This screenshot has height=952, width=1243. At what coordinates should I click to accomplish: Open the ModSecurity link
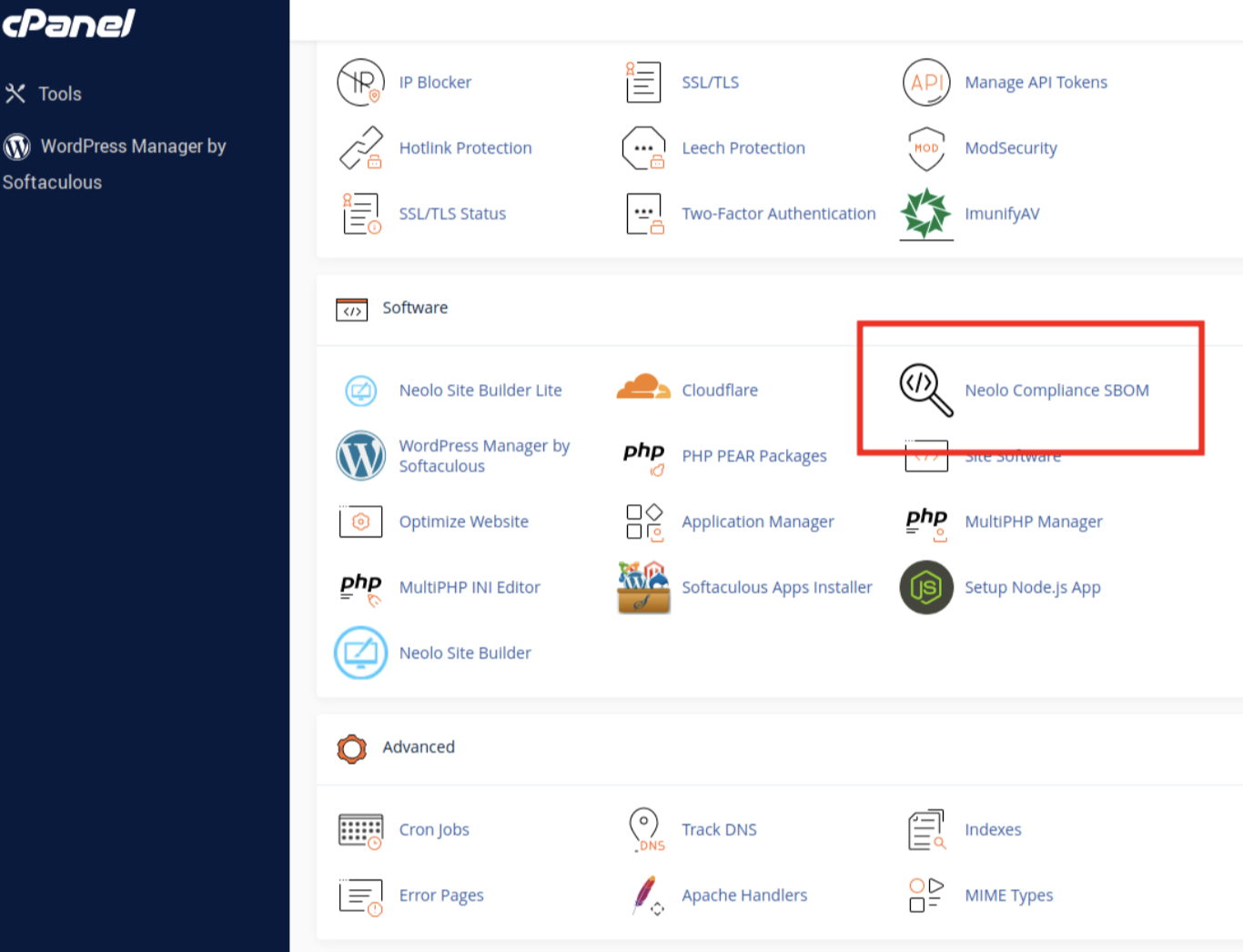tap(1011, 147)
